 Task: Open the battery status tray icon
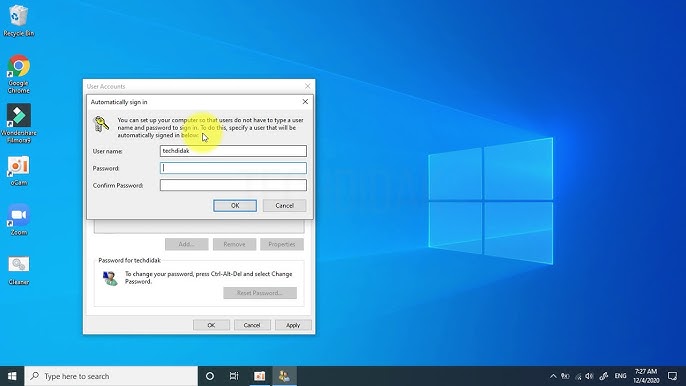tap(565, 376)
